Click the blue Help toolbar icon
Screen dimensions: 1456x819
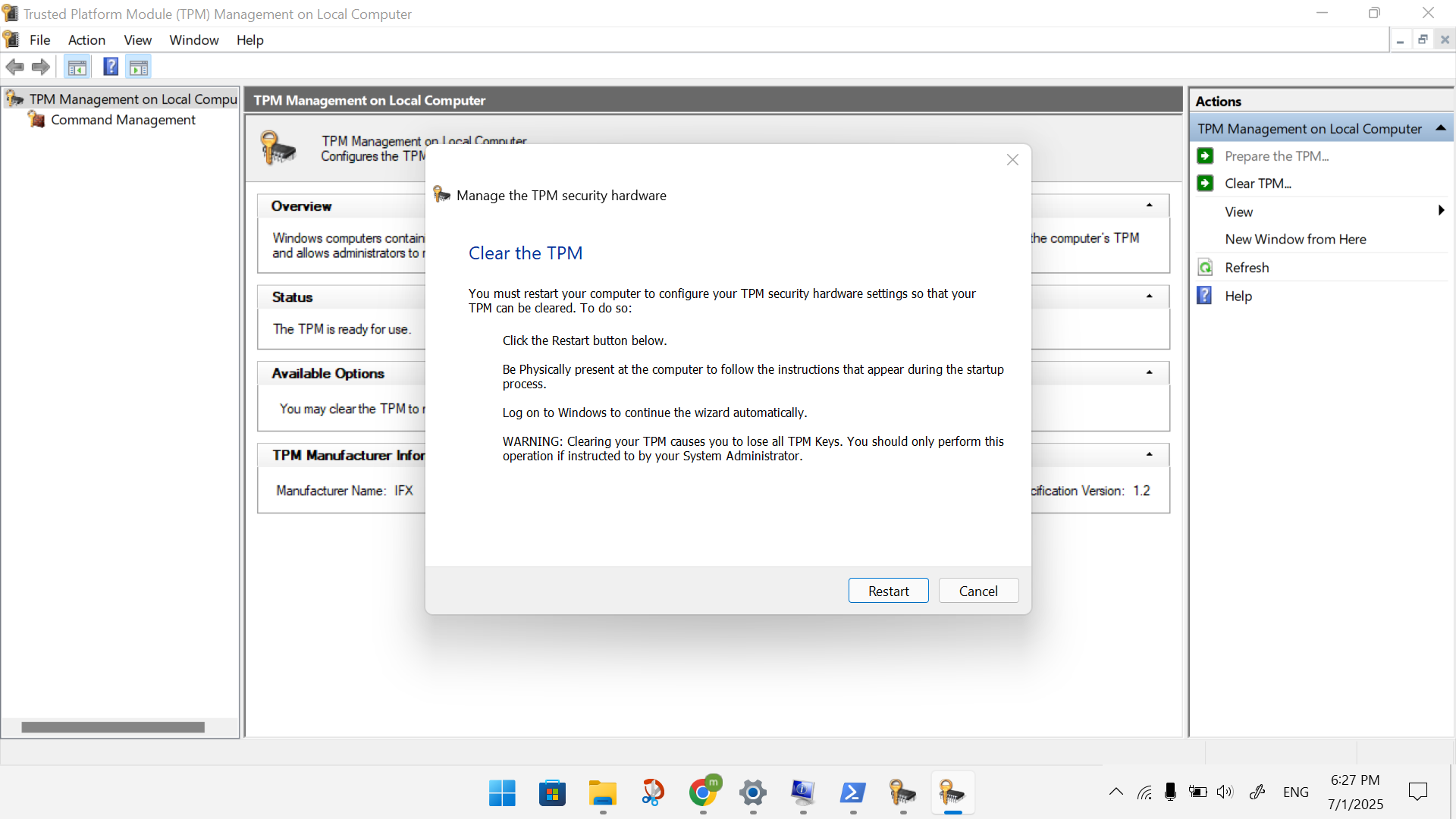coord(111,67)
